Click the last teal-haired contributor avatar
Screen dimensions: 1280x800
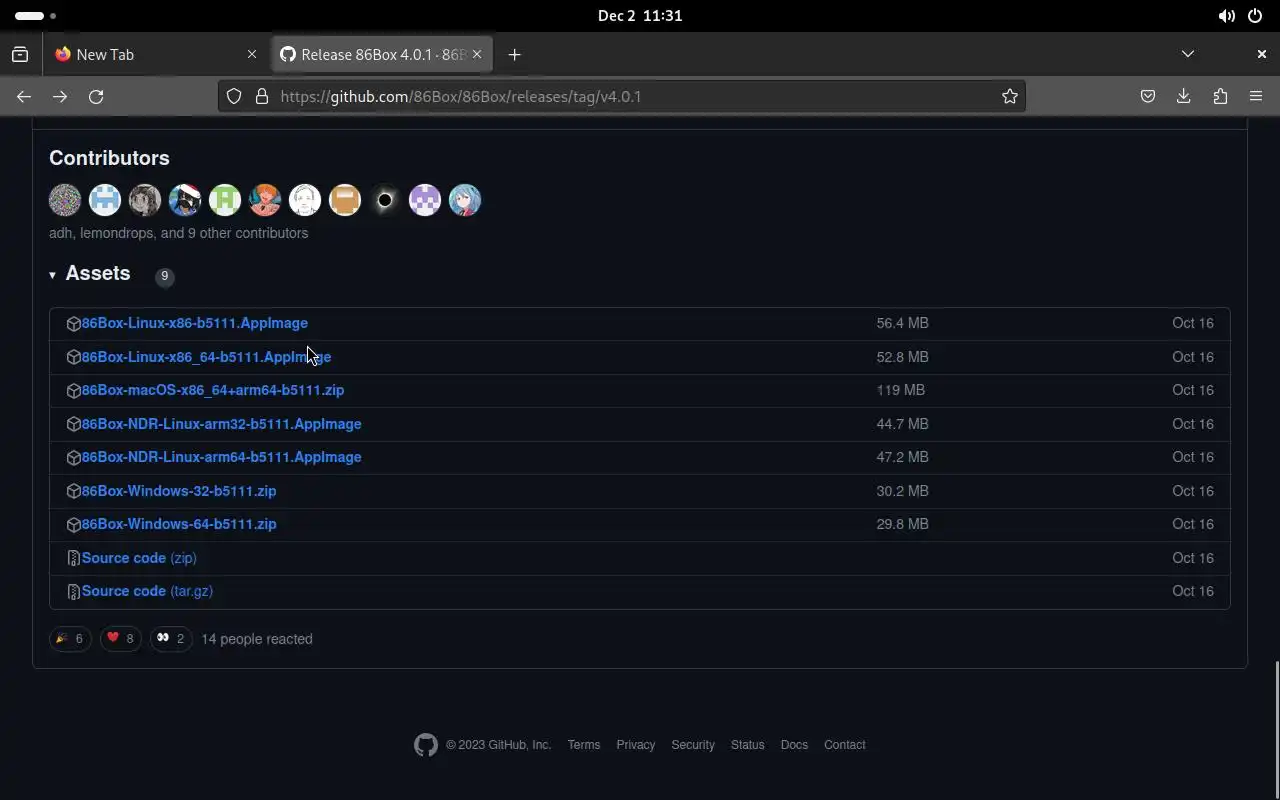point(465,200)
